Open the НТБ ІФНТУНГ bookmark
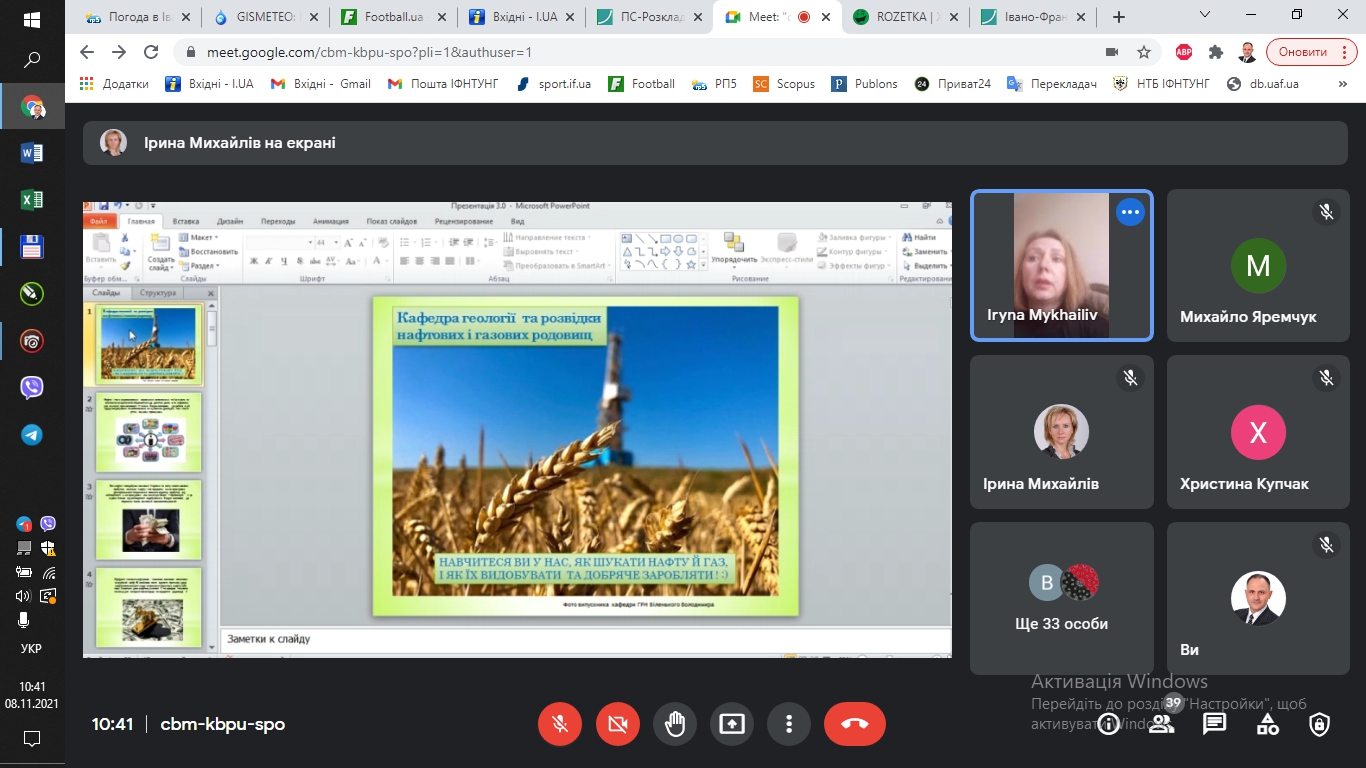This screenshot has width=1366, height=768. point(1162,84)
